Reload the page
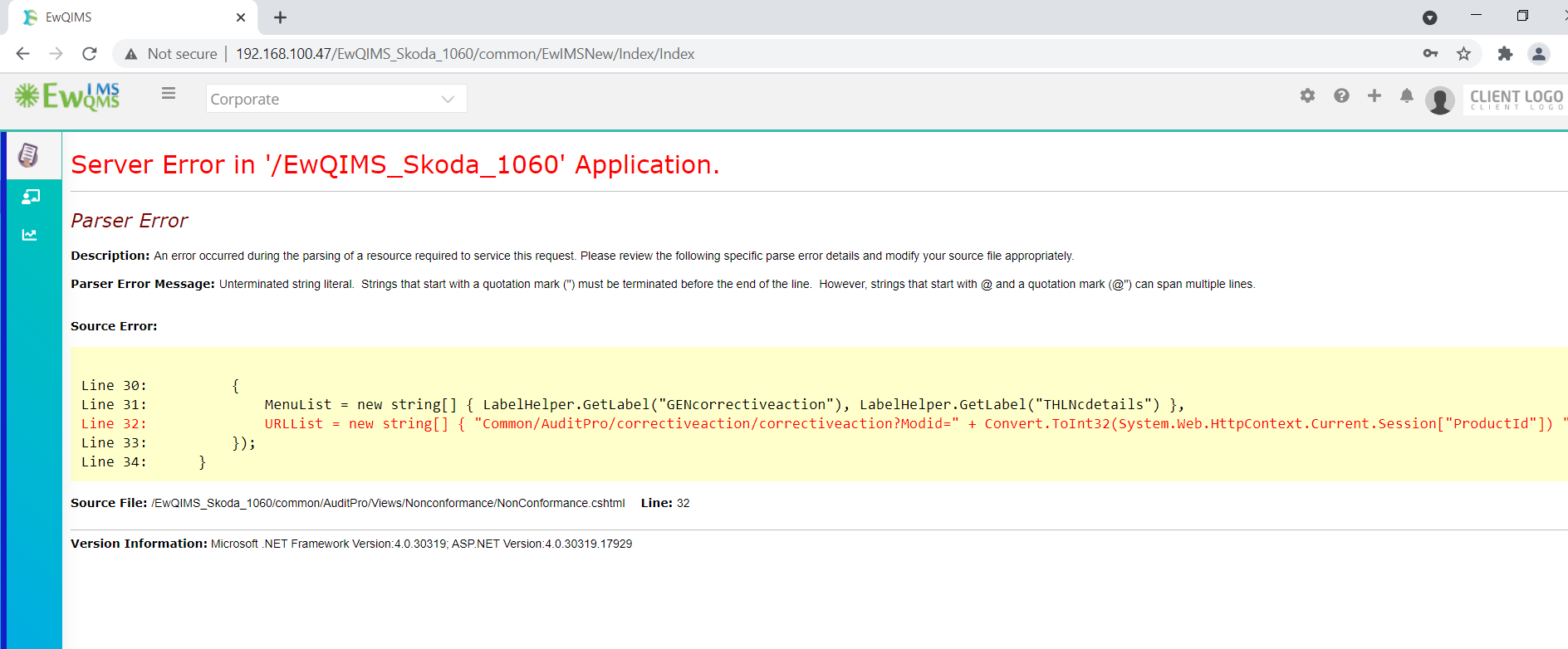The width and height of the screenshot is (1568, 649). pyautogui.click(x=90, y=53)
